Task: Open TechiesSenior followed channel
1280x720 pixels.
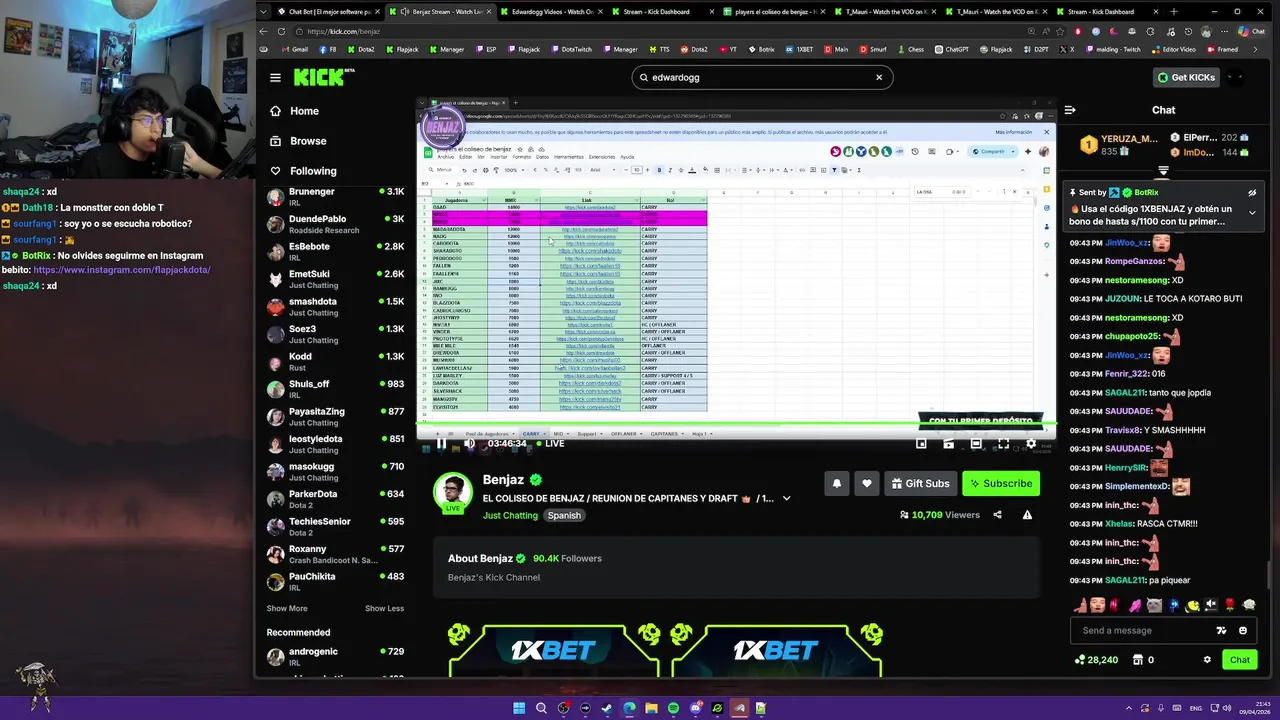Action: pos(335,527)
